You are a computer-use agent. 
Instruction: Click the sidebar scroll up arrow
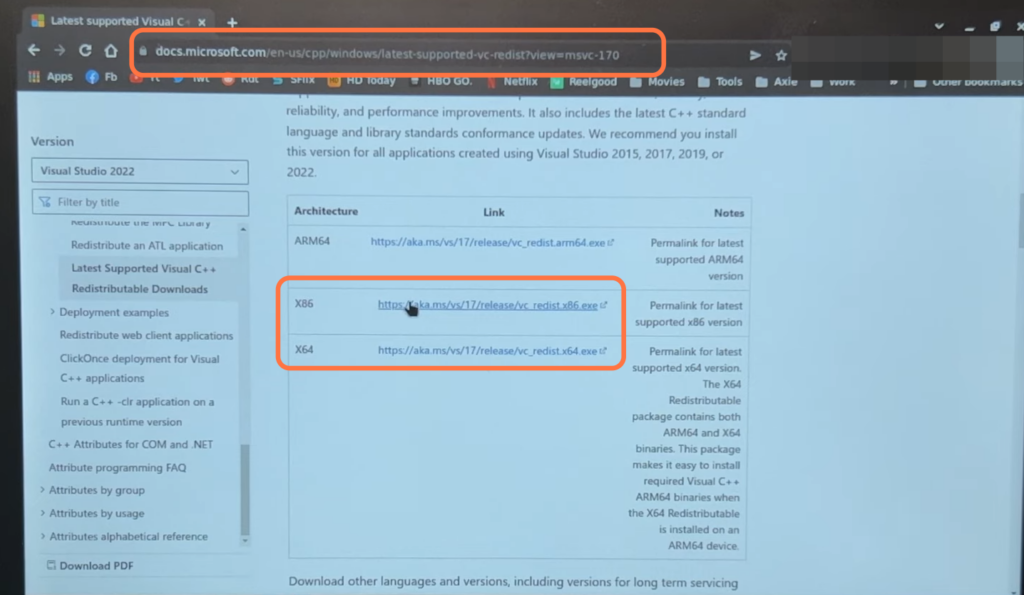pos(243,230)
